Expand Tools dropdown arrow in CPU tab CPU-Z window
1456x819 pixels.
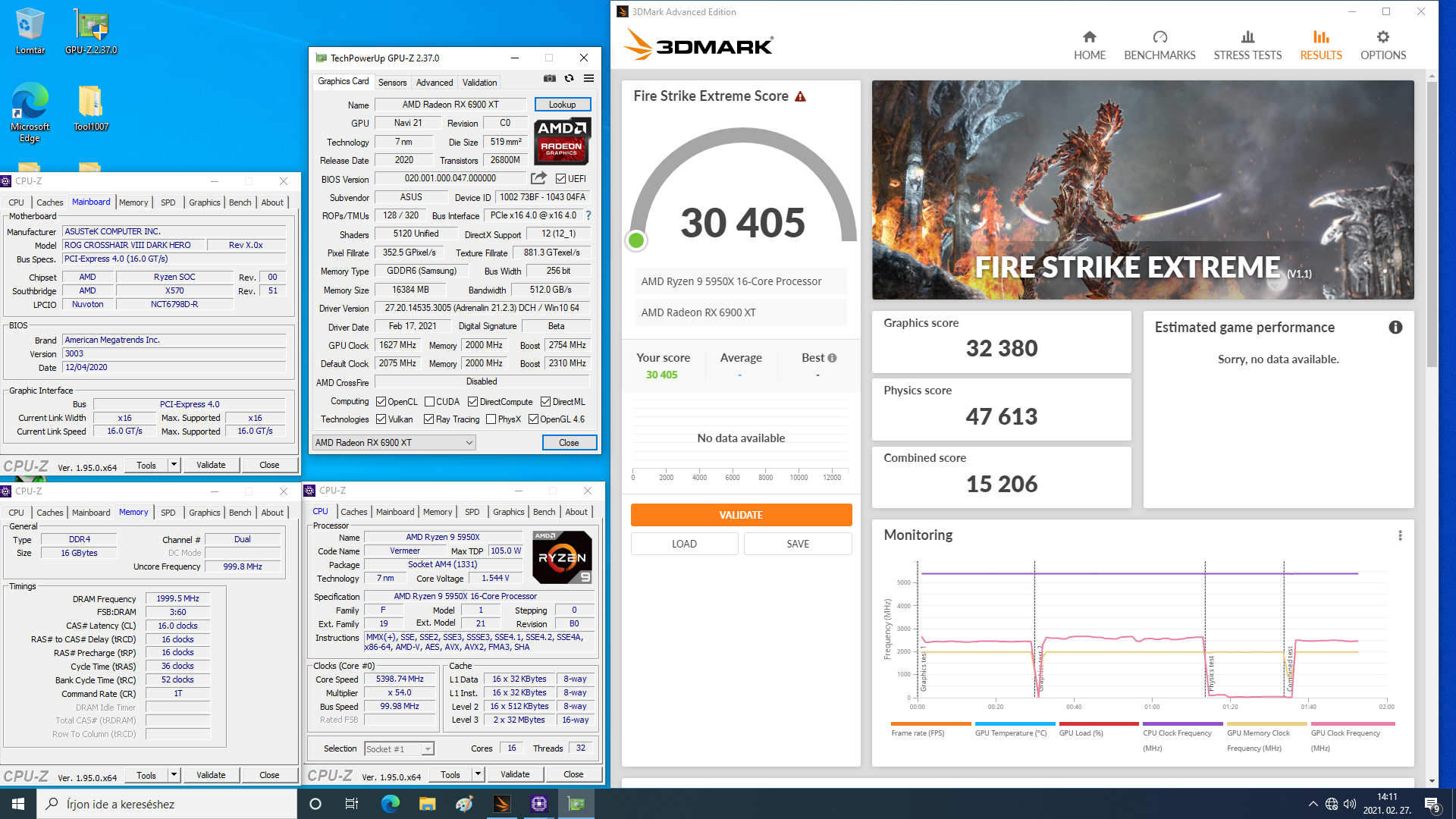click(x=479, y=774)
